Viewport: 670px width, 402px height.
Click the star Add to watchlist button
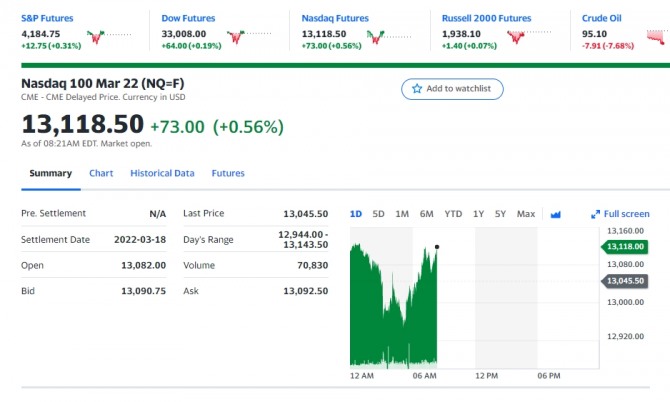[452, 89]
